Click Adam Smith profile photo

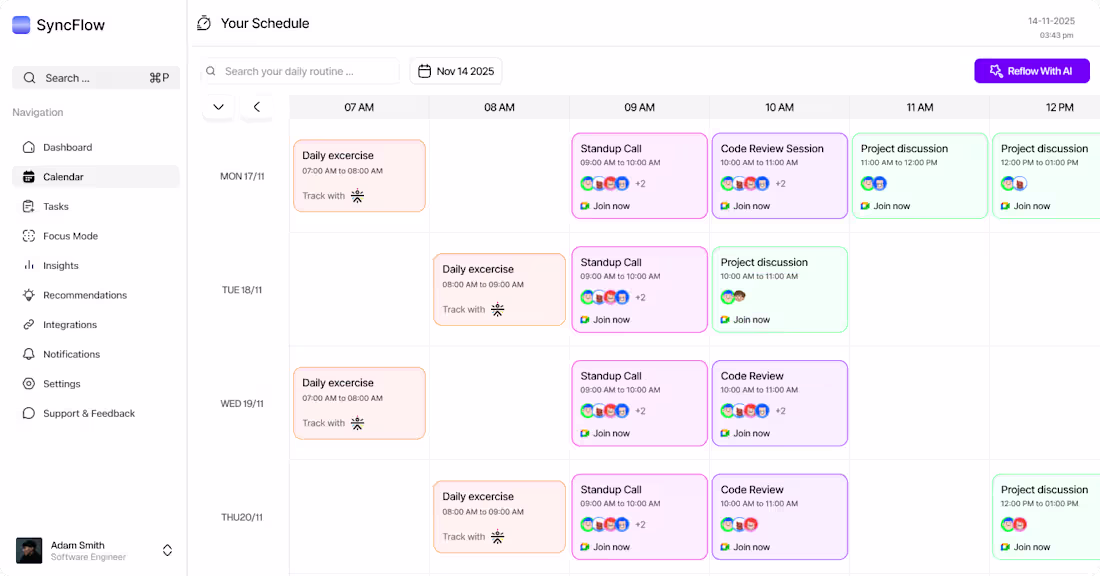click(x=29, y=551)
